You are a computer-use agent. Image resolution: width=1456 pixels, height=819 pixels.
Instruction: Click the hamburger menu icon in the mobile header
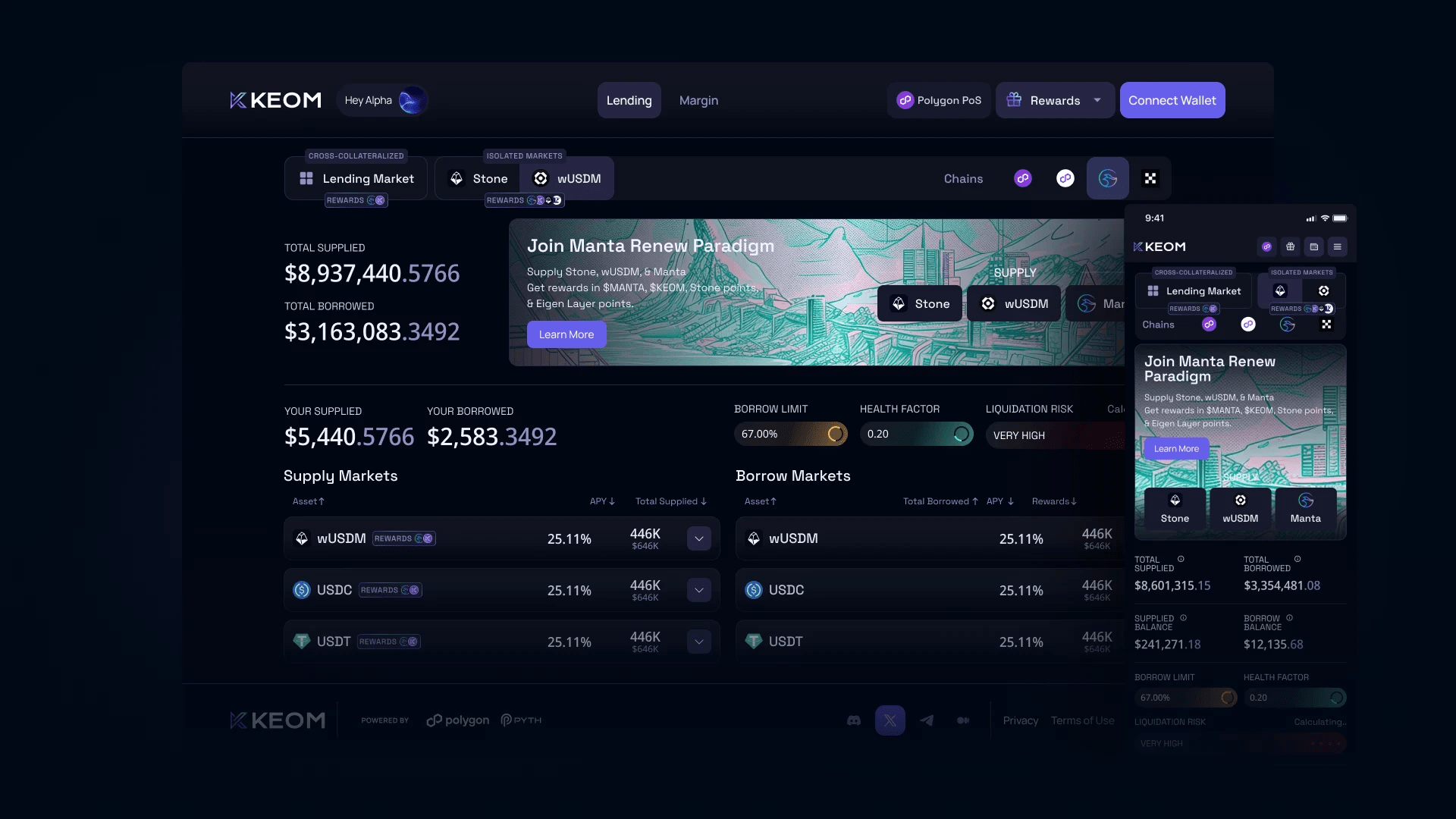point(1338,246)
